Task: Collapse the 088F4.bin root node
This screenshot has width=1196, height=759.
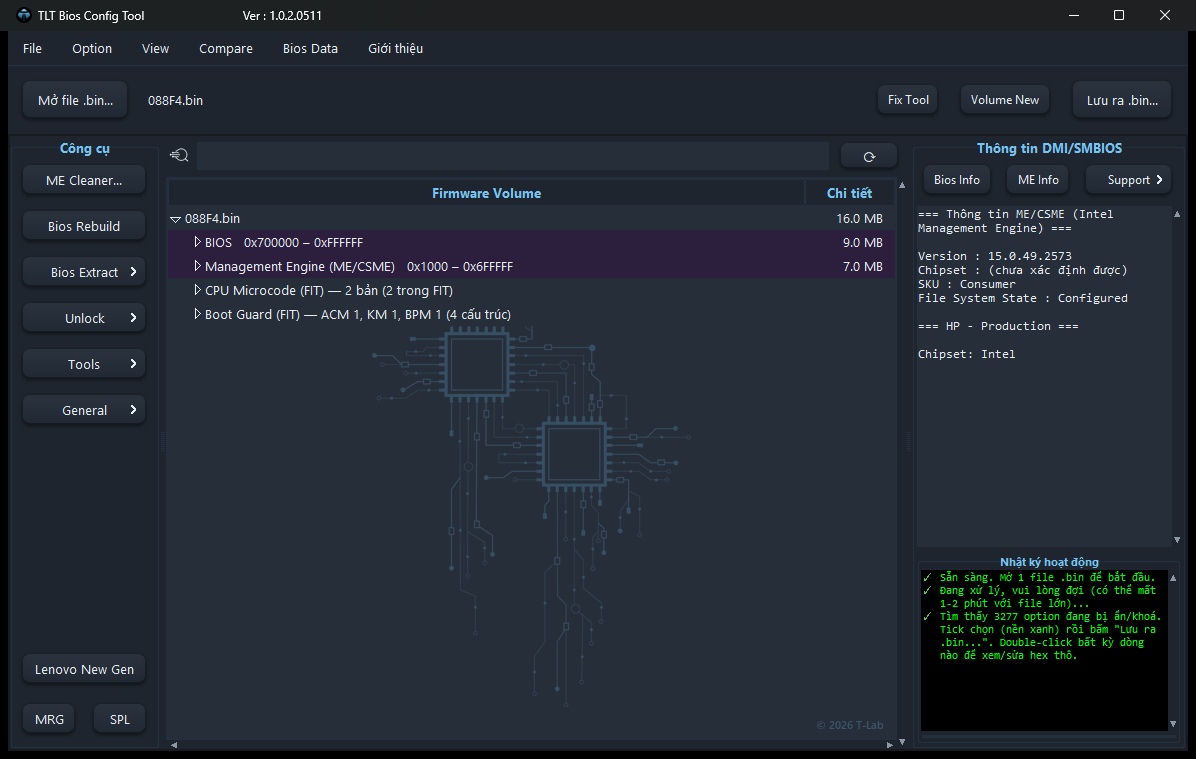Action: [x=175, y=219]
